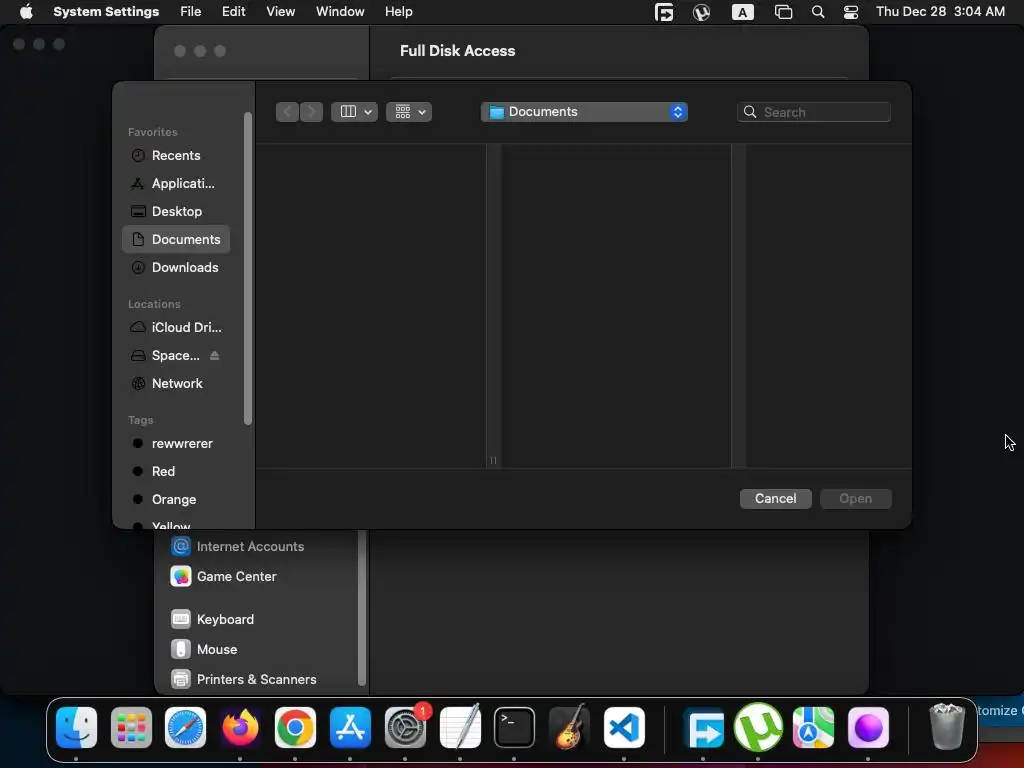
Task: Open Maps from the Dock
Action: (x=813, y=728)
